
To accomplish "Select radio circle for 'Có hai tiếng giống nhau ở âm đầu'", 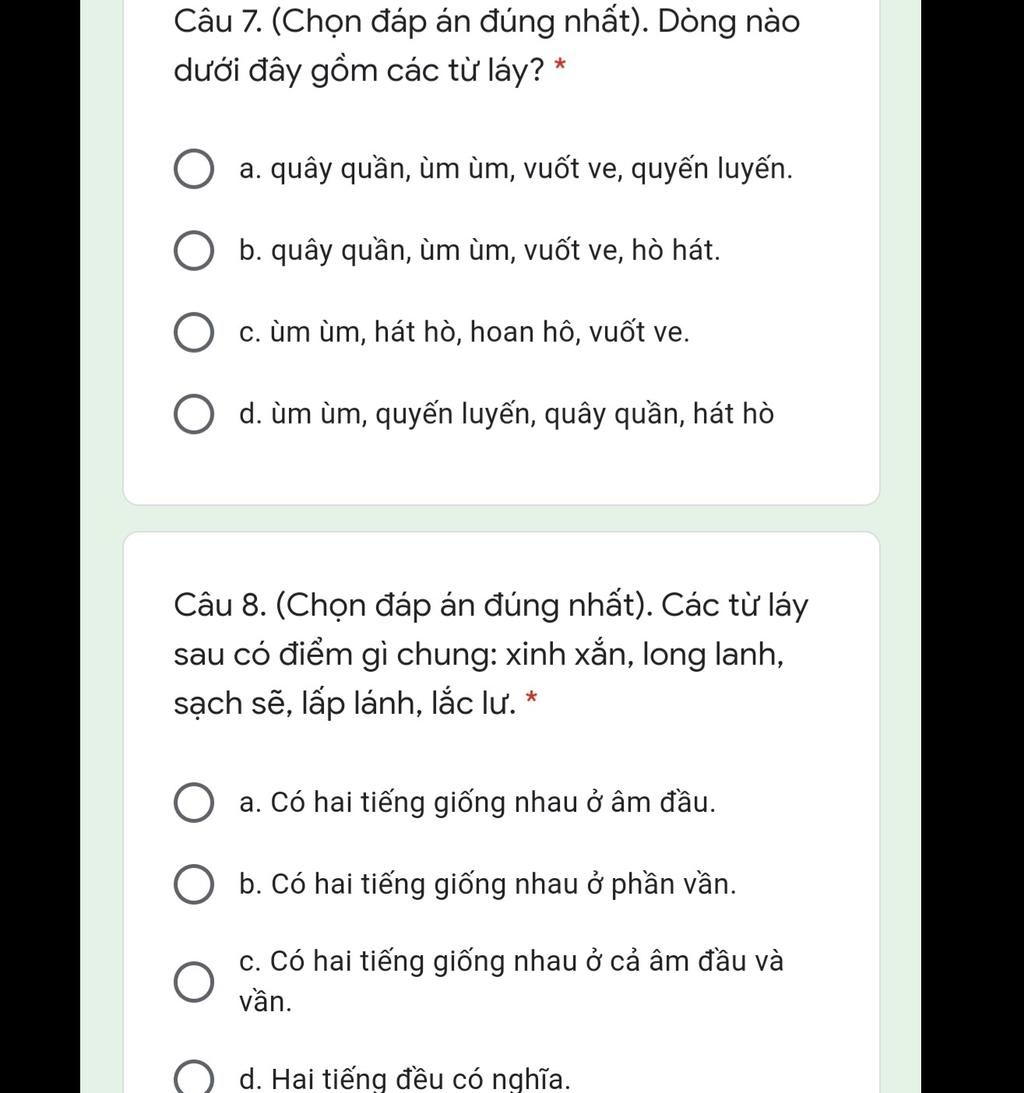I will 193,802.
